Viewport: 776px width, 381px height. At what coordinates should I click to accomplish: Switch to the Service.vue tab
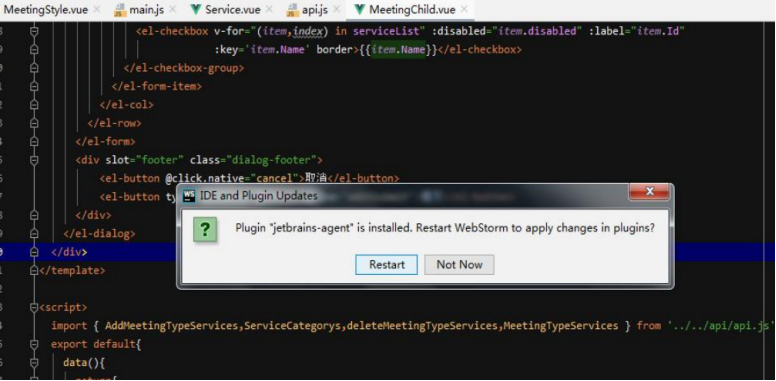[225, 9]
